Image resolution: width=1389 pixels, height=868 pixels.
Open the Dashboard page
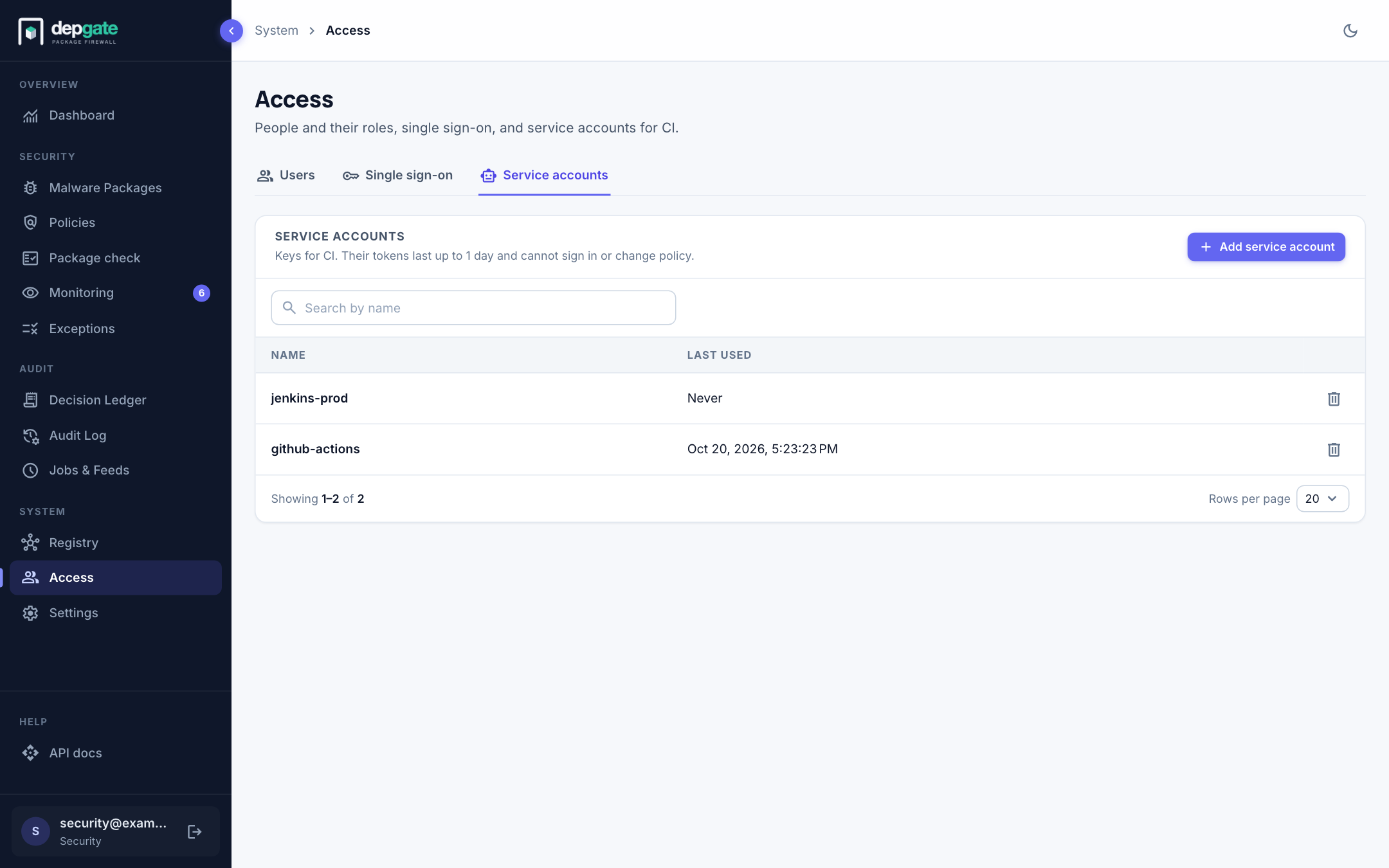pyautogui.click(x=116, y=115)
